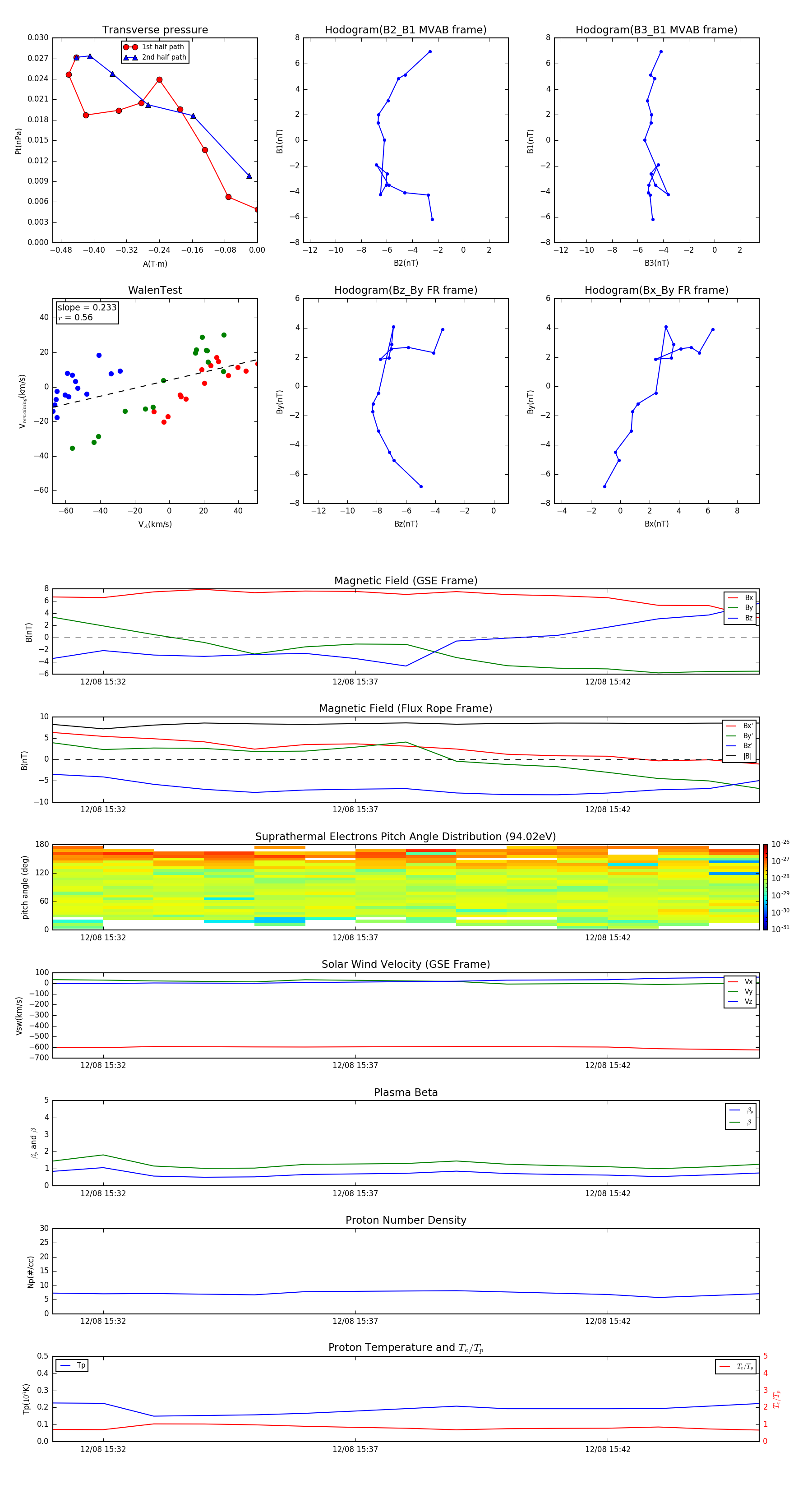
Task: Select 'By' in the GSE magnetic field legend
Action: point(741,608)
